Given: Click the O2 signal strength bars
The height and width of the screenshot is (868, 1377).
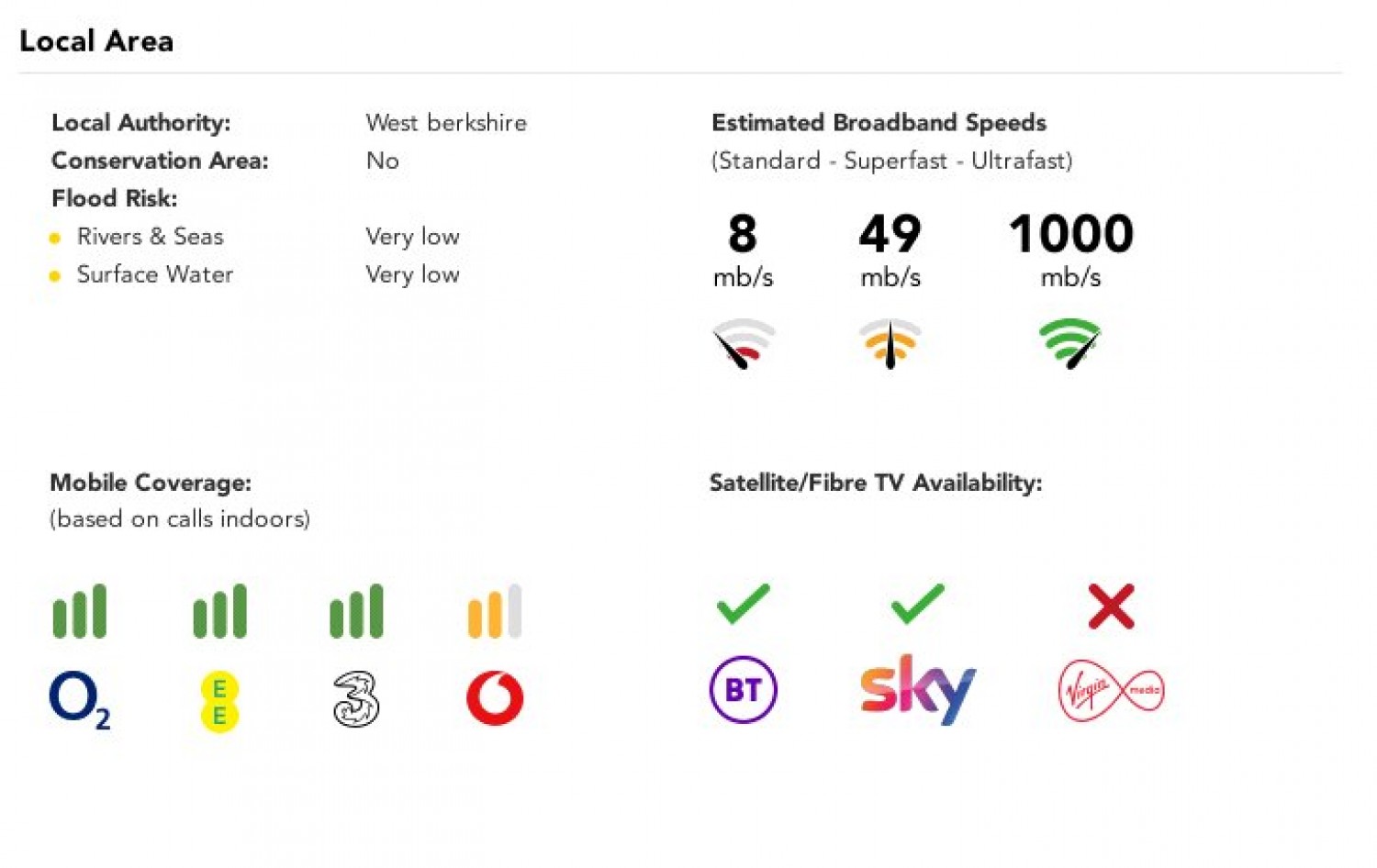Looking at the screenshot, I should tap(80, 611).
